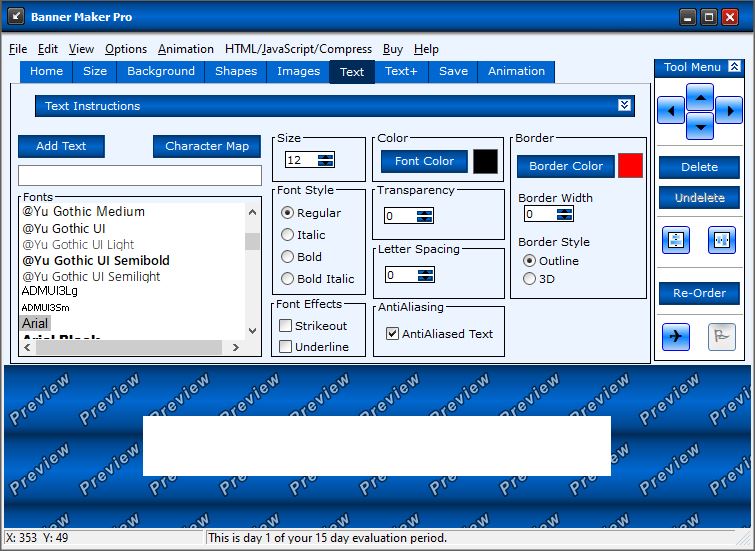Click the Add Text button
The image size is (755, 551).
point(61,146)
